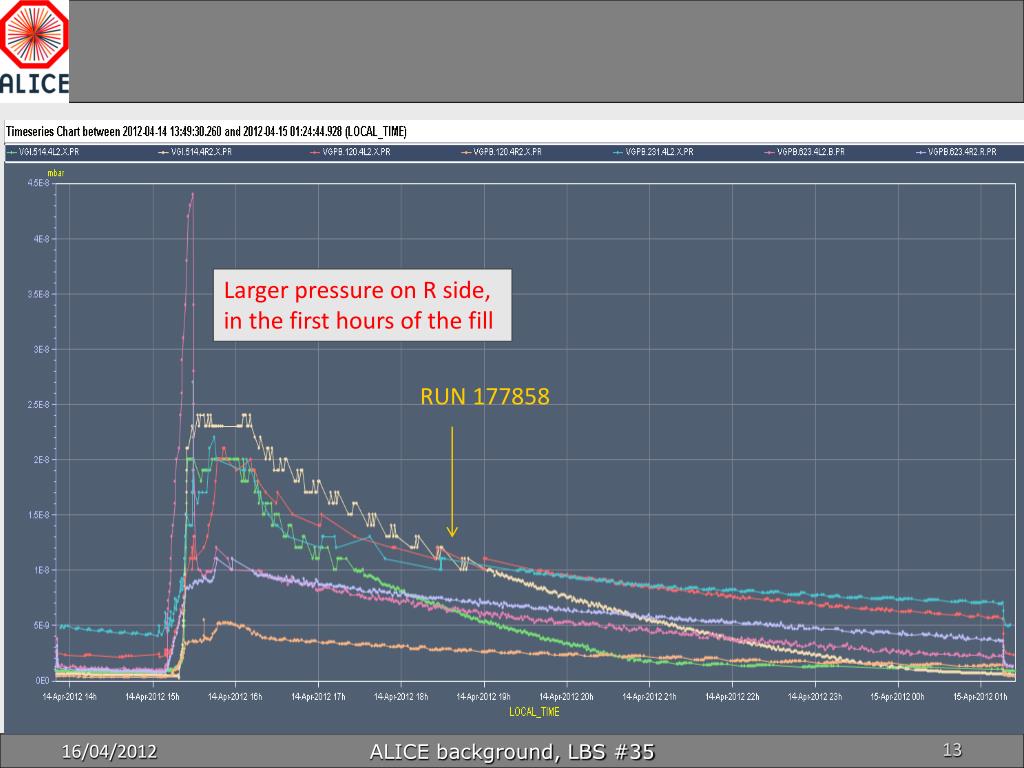Select legend entry VGI.514.4L2.X.PR

click(x=43, y=152)
